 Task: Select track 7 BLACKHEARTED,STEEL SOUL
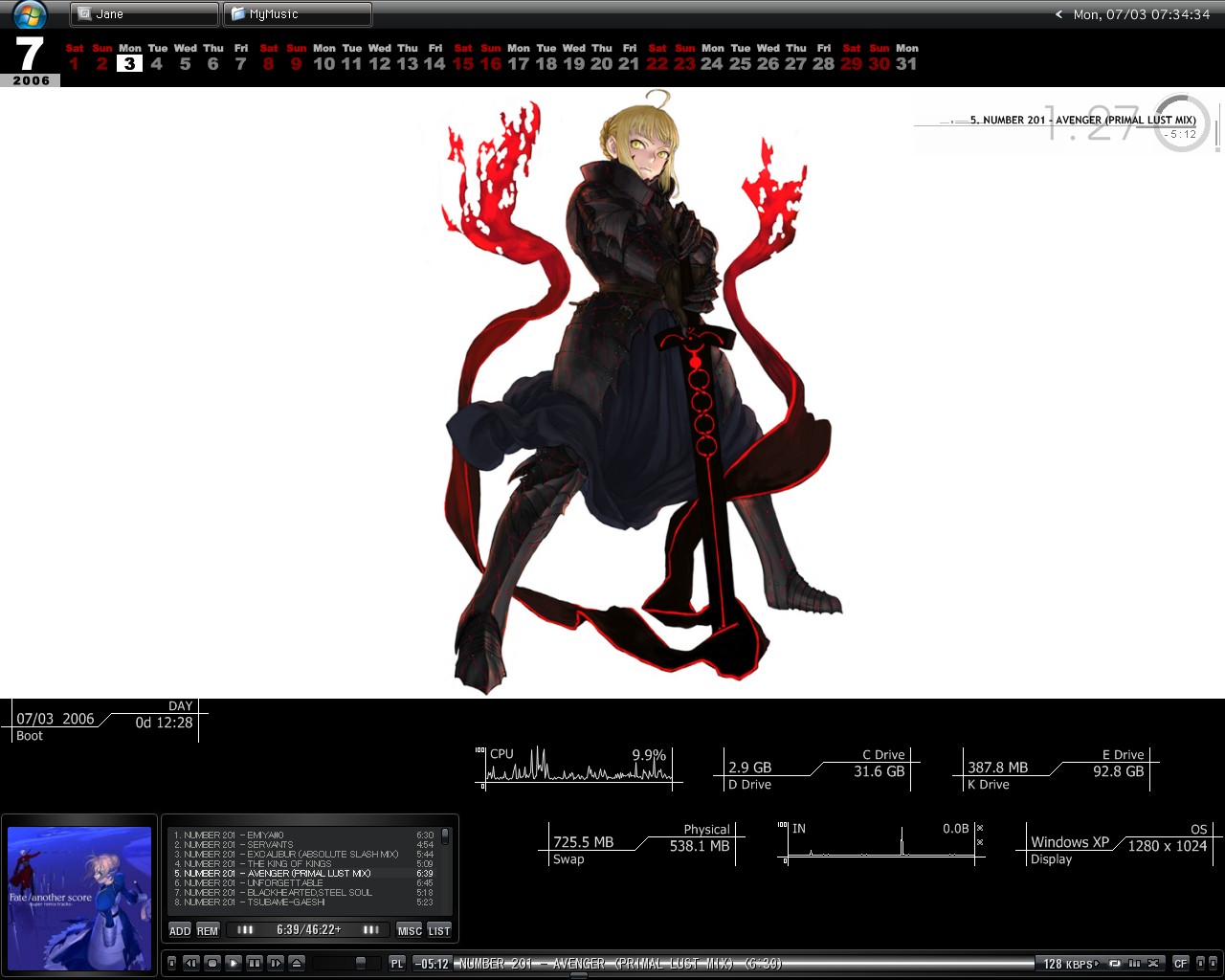coord(303,893)
